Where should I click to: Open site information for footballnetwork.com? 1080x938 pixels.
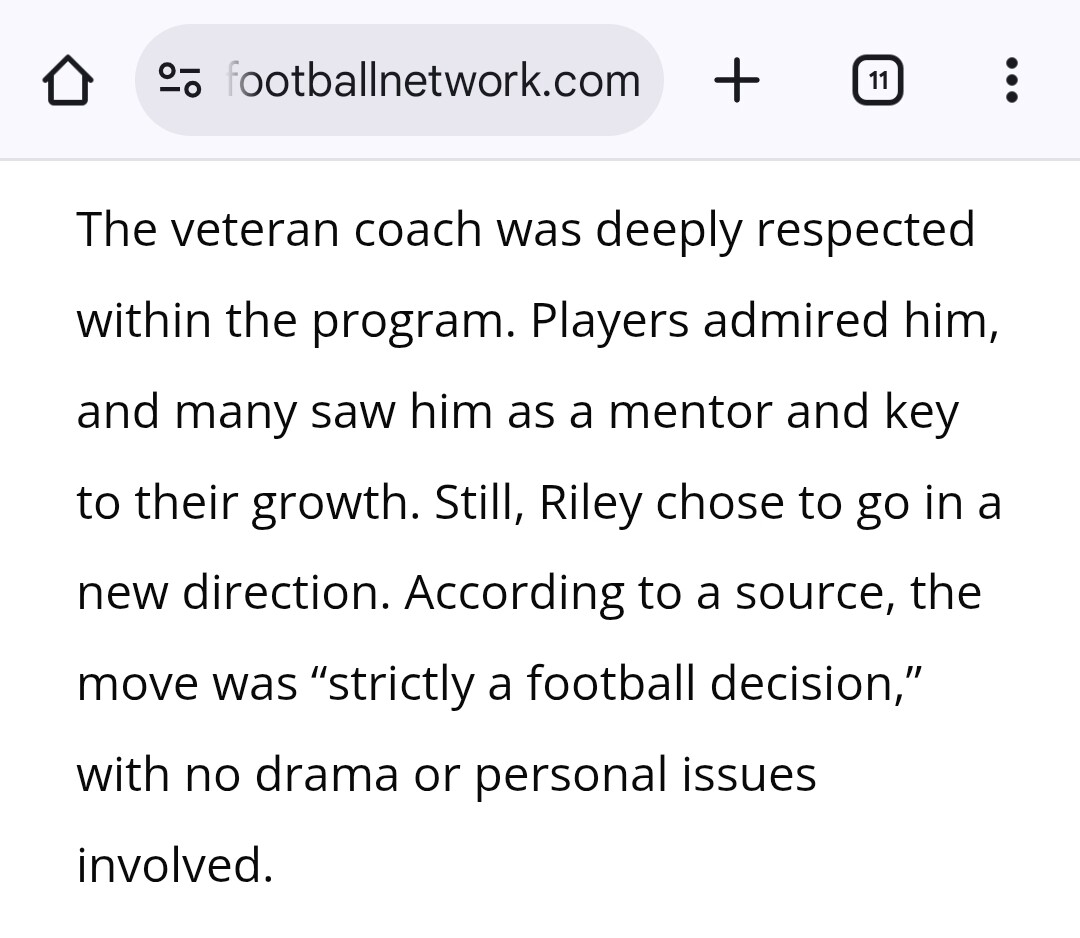(x=181, y=81)
